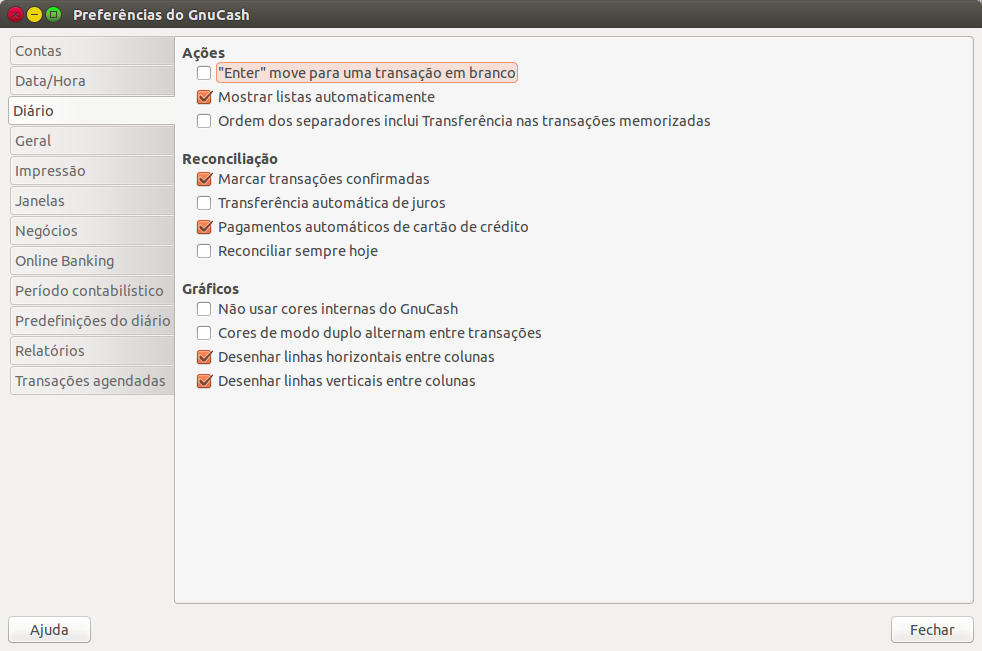
Task: Go to the Impressão tab
Action: tap(90, 171)
